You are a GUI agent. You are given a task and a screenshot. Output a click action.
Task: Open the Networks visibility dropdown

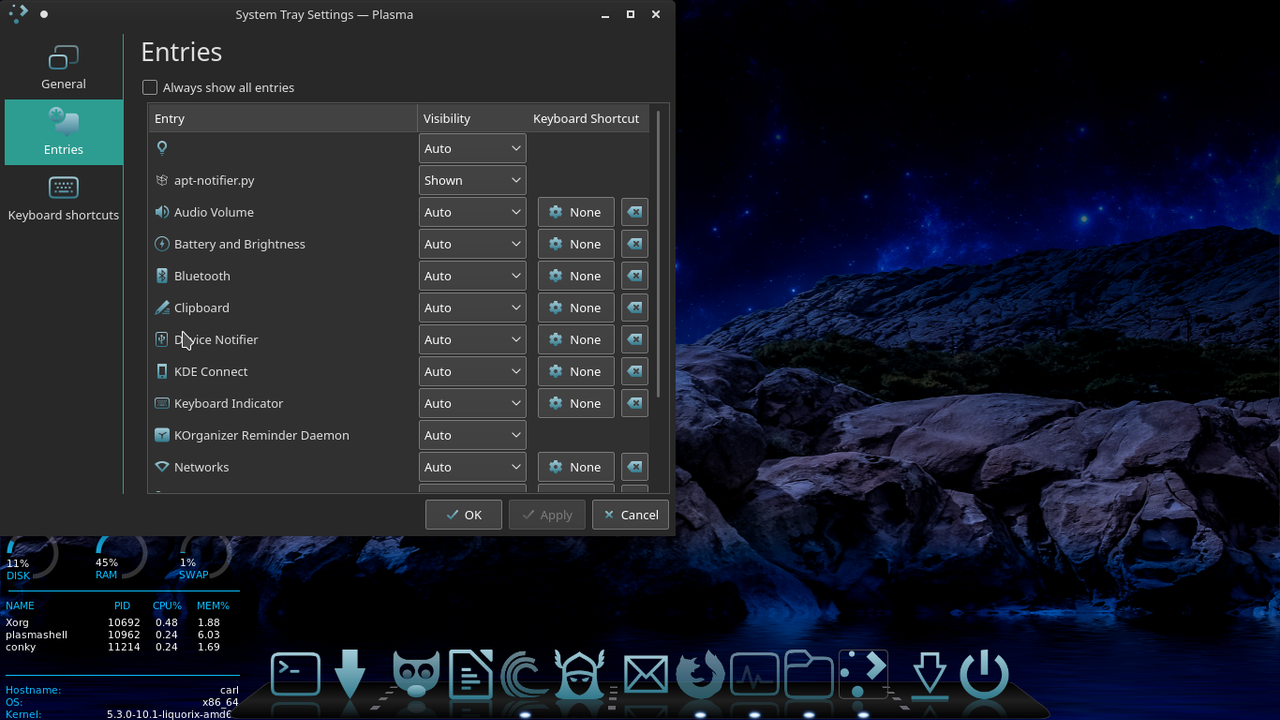tap(472, 467)
